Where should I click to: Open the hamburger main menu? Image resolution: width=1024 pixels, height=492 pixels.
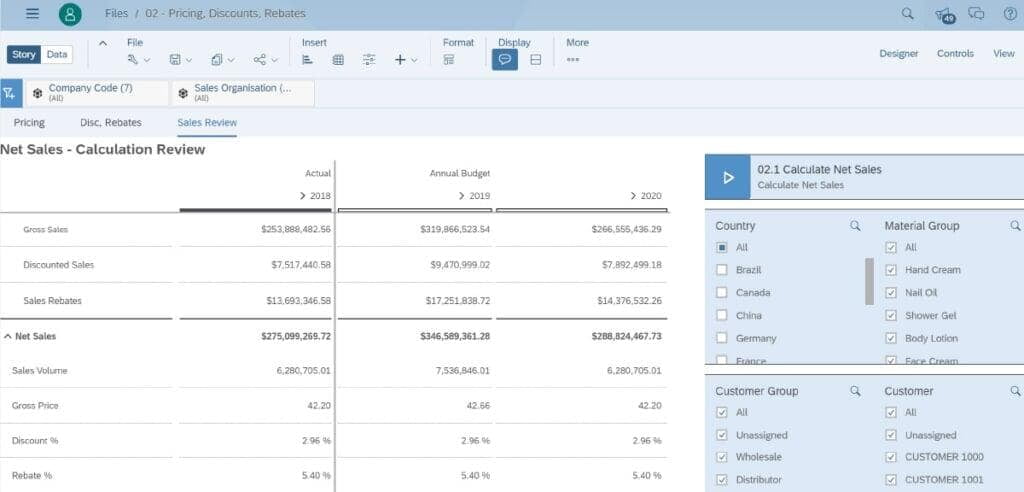click(32, 14)
